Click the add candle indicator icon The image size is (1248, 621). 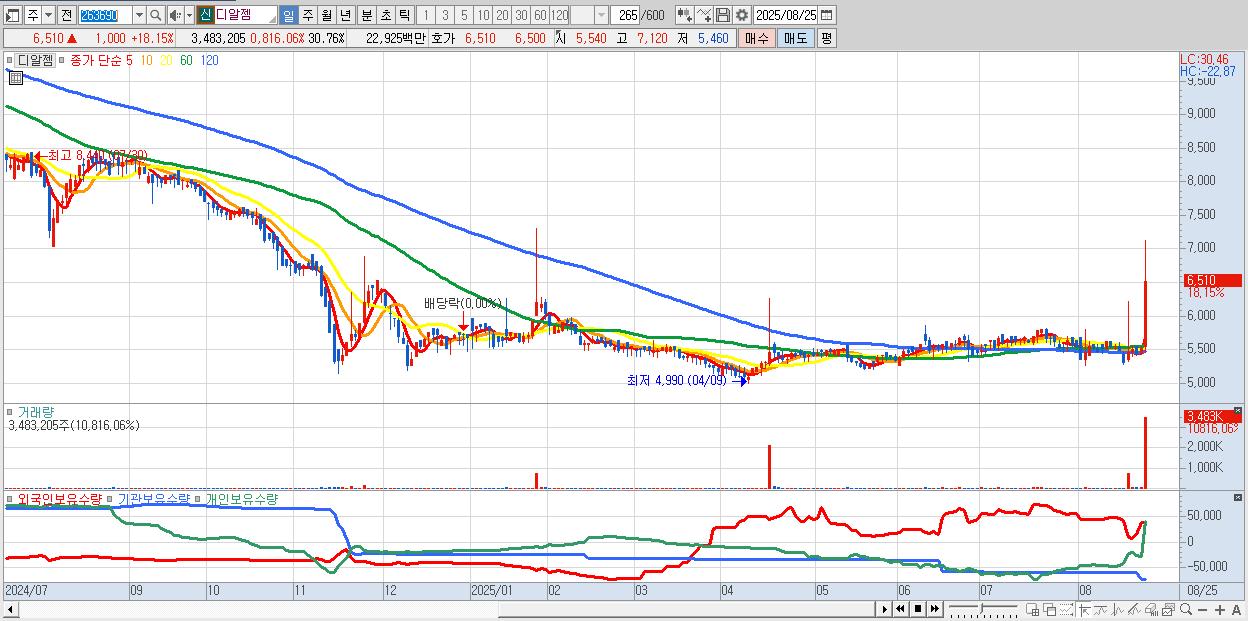click(685, 15)
